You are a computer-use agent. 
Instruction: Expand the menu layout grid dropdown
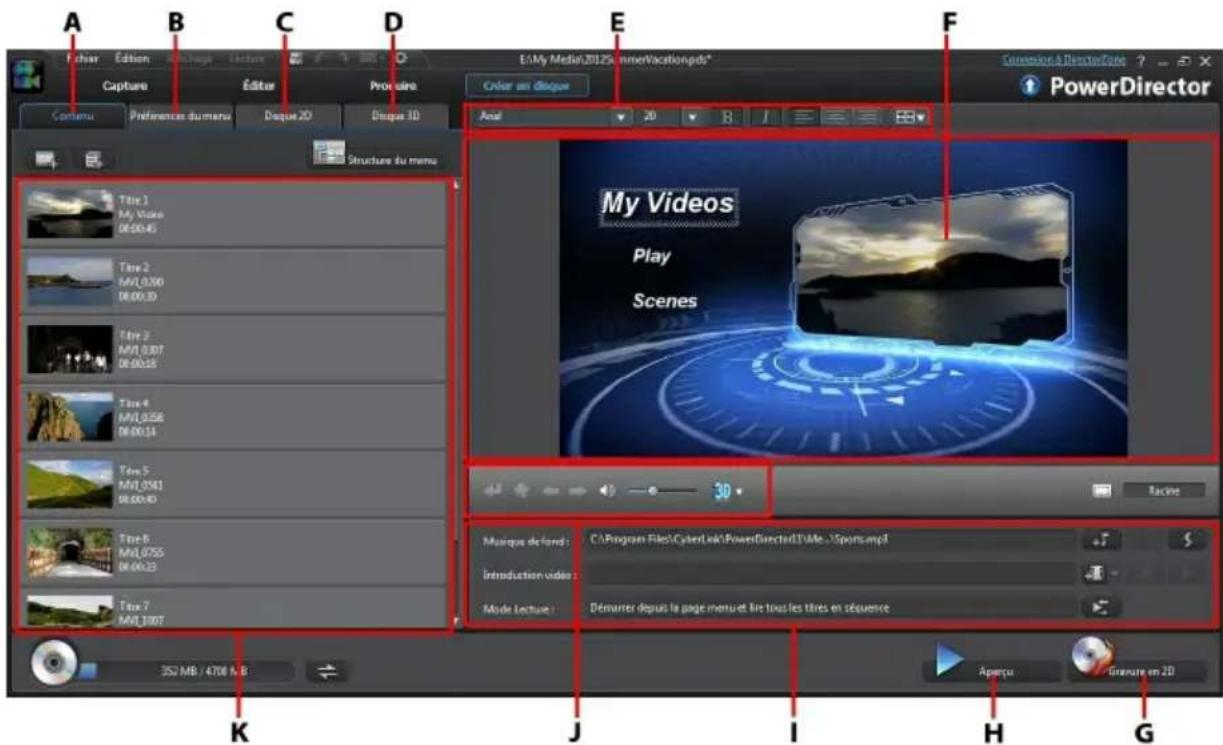coord(909,117)
